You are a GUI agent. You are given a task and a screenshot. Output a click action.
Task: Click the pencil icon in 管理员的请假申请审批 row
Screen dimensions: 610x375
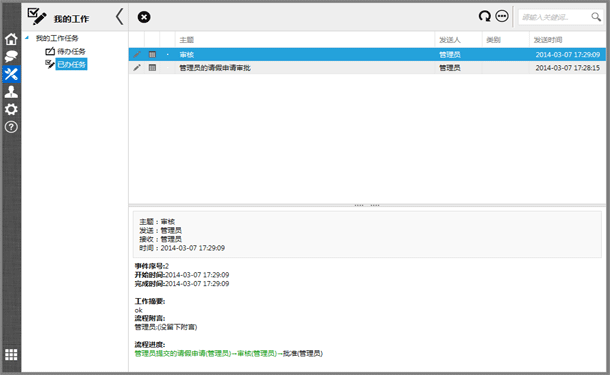[x=137, y=68]
